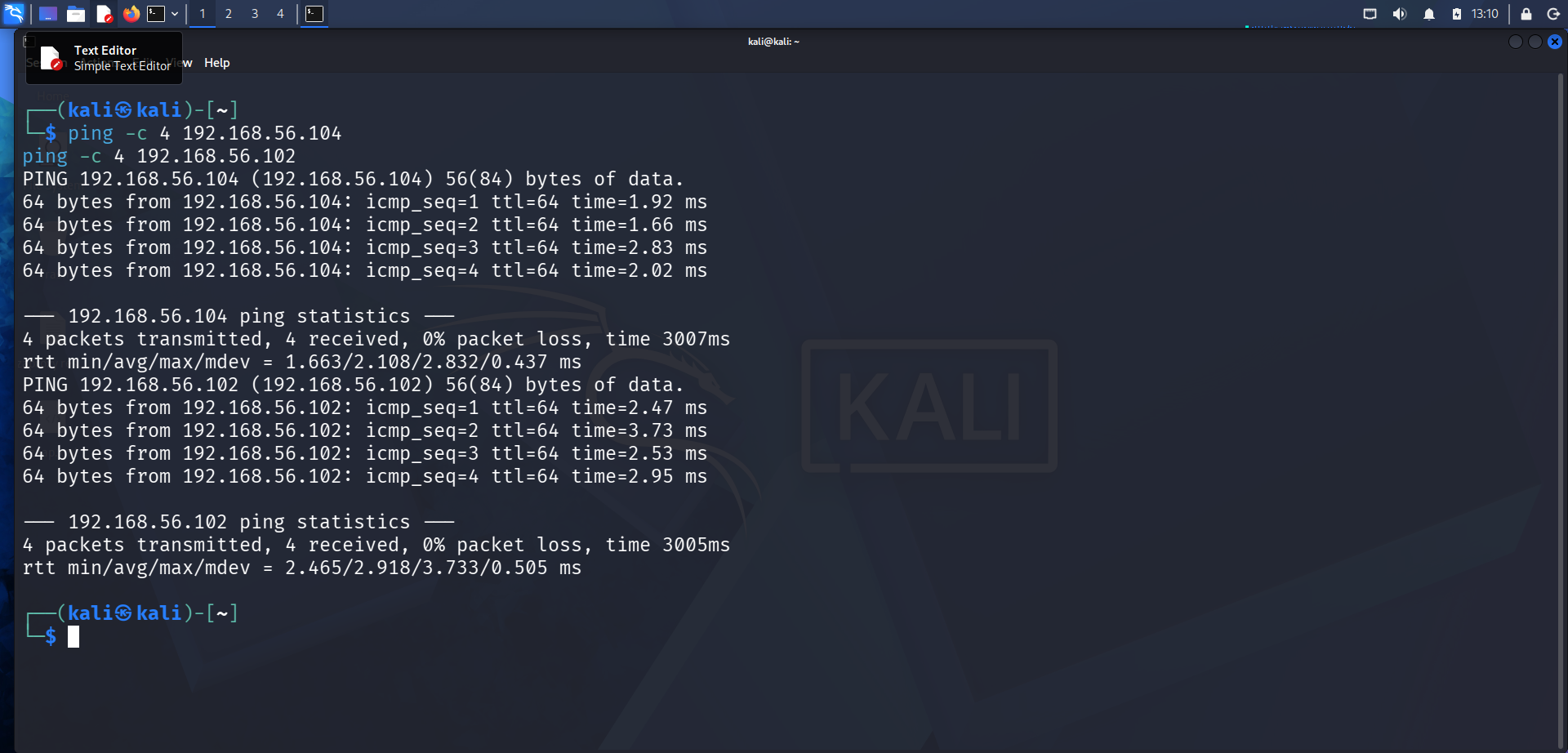Launch the Text Editor panel icon
This screenshot has height=753, width=1568.
point(104,14)
